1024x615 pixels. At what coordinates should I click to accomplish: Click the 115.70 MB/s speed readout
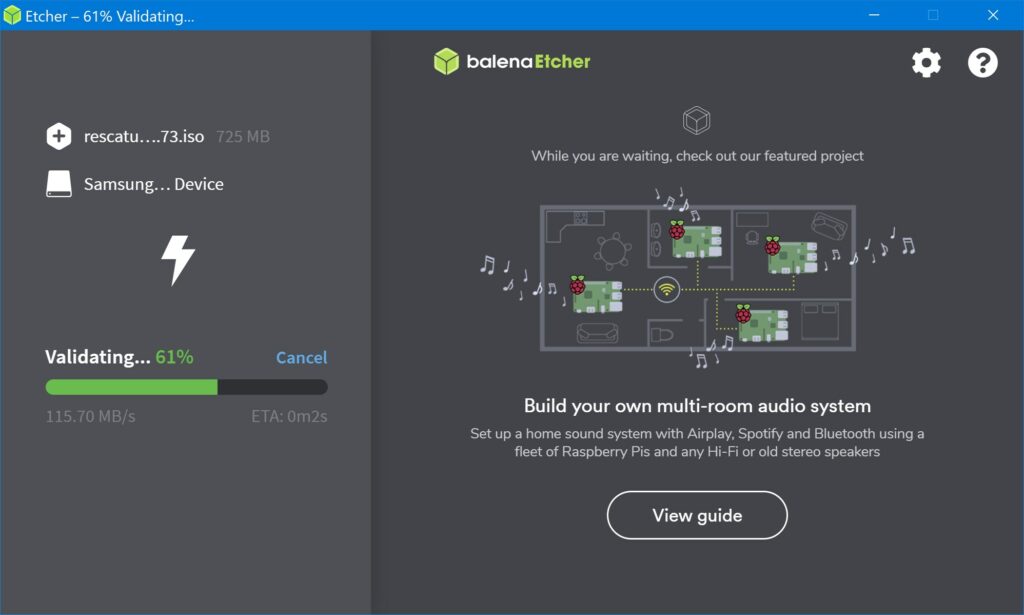click(90, 417)
